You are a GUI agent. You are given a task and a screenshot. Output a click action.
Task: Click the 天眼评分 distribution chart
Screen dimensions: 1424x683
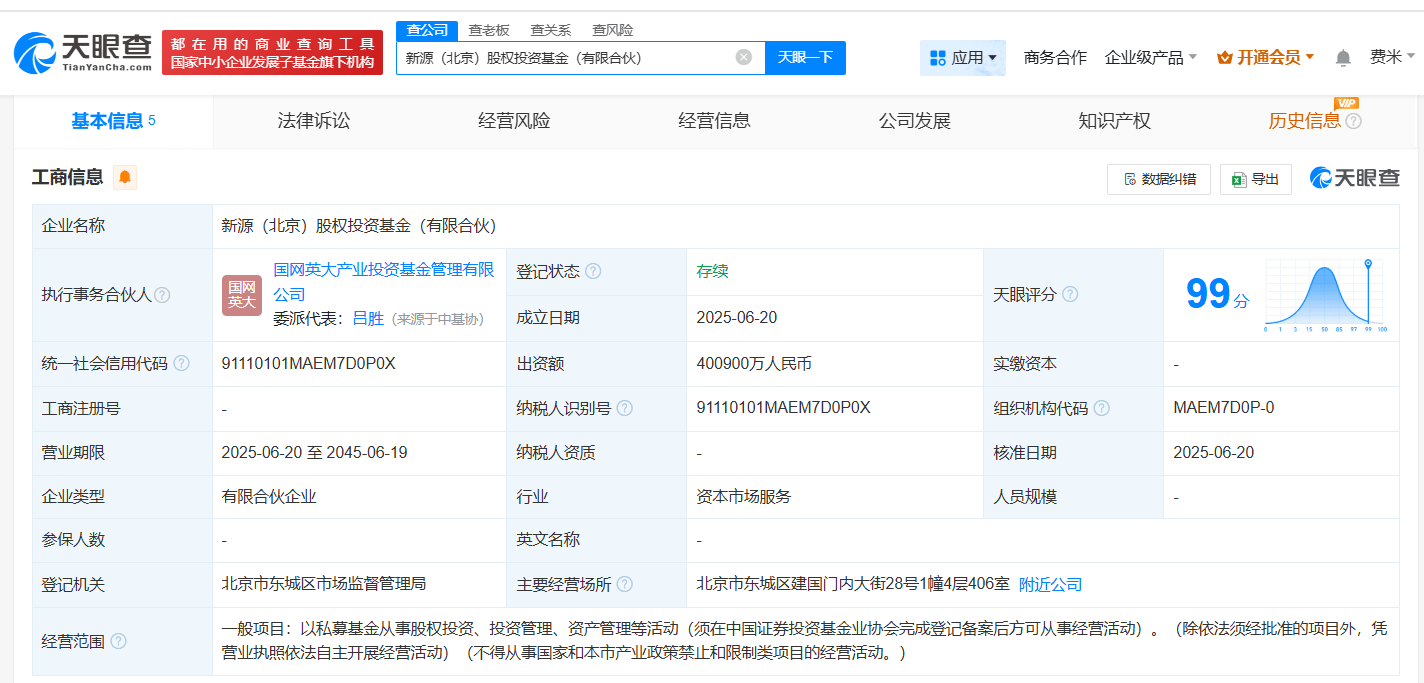pyautogui.click(x=1326, y=295)
